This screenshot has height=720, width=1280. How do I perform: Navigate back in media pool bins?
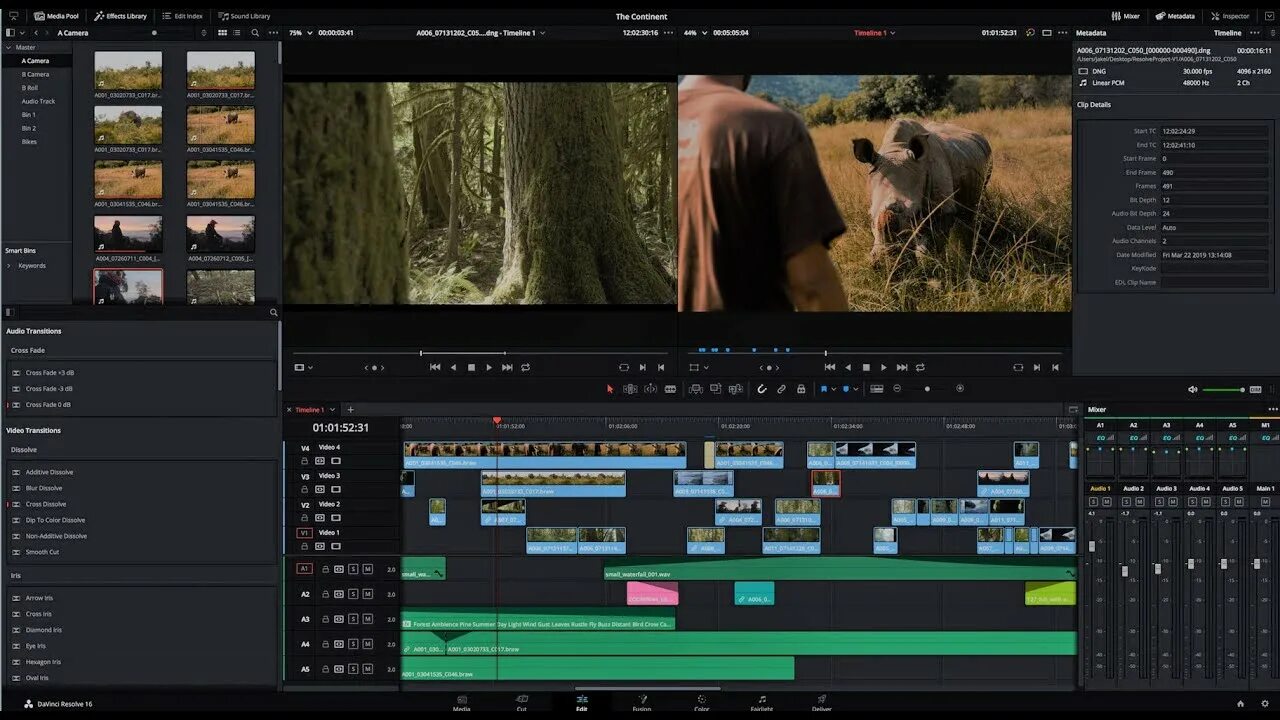pos(35,33)
